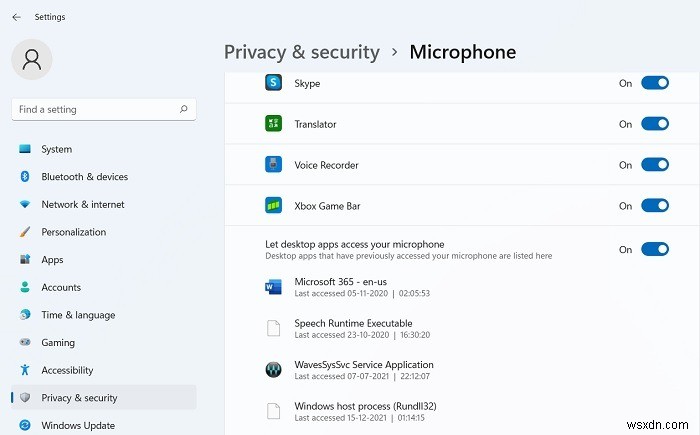Select the Xbox Game Bar app name
700x435 pixels.
click(x=327, y=206)
